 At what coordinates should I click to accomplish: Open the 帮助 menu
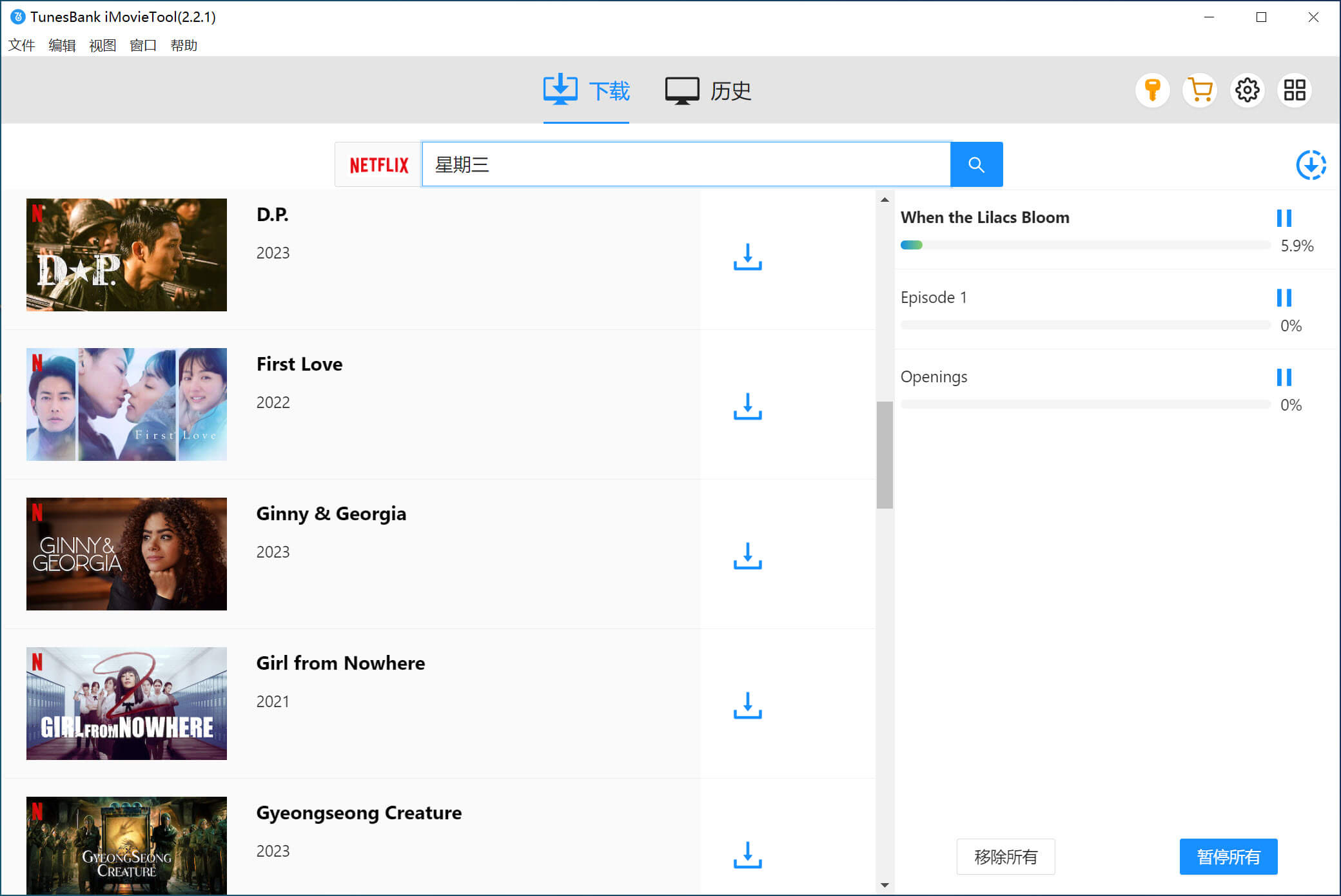coord(184,45)
